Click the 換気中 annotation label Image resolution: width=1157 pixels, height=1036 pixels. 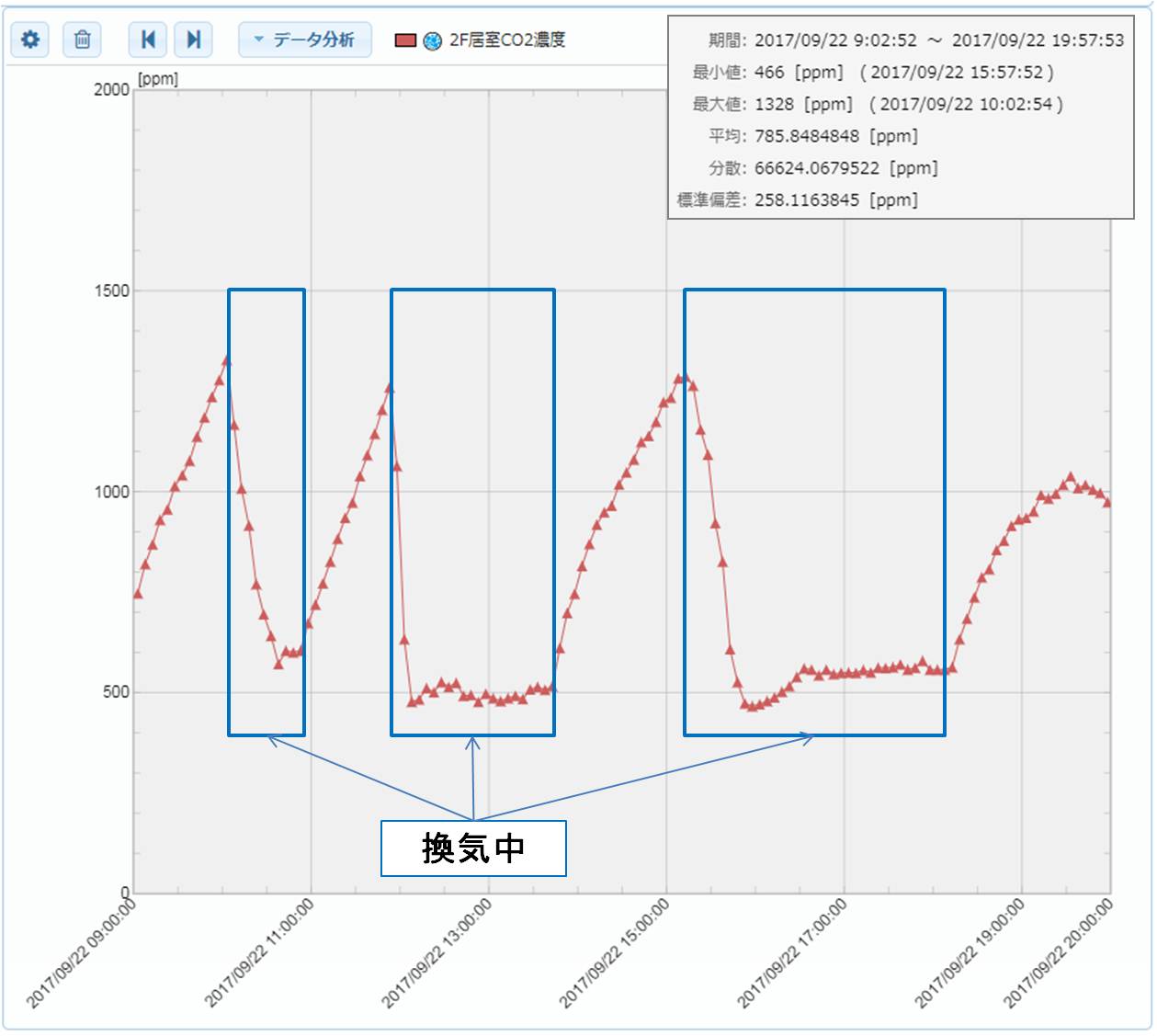[x=474, y=849]
